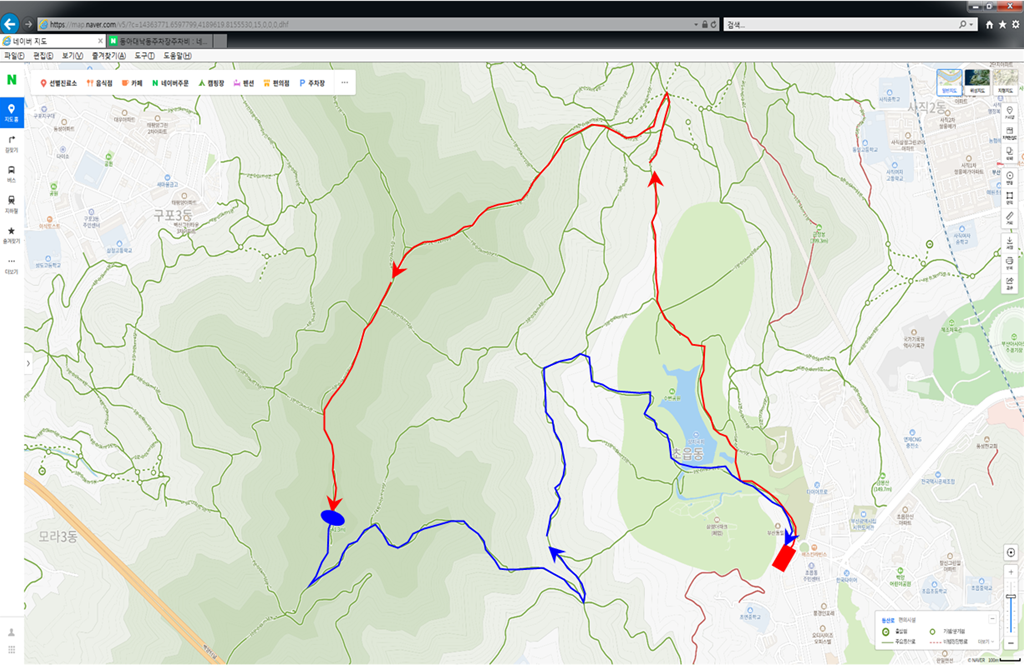The width and height of the screenshot is (1024, 665).
Task: Open the 더보기 three-dots sidebar item
Action: (12, 265)
